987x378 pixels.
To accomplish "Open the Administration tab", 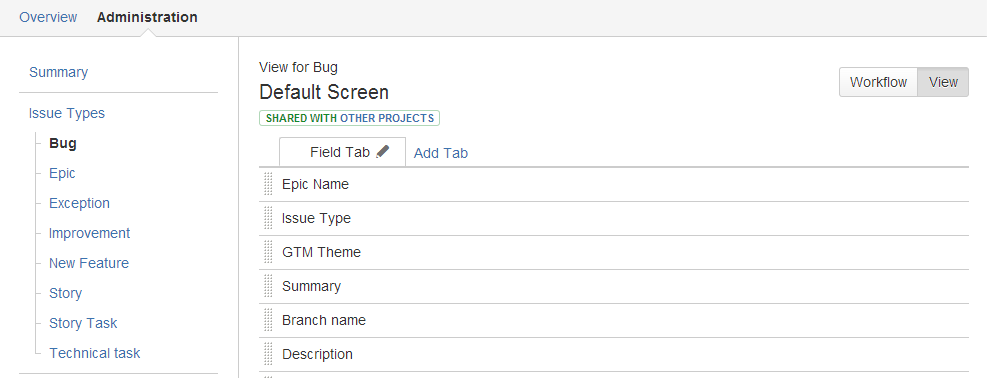I will [147, 17].
